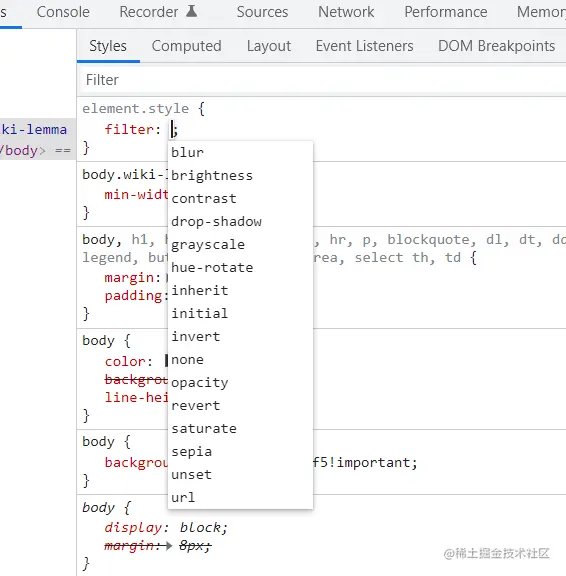This screenshot has height=576, width=566.
Task: Switch to the Sources tab
Action: tap(262, 12)
